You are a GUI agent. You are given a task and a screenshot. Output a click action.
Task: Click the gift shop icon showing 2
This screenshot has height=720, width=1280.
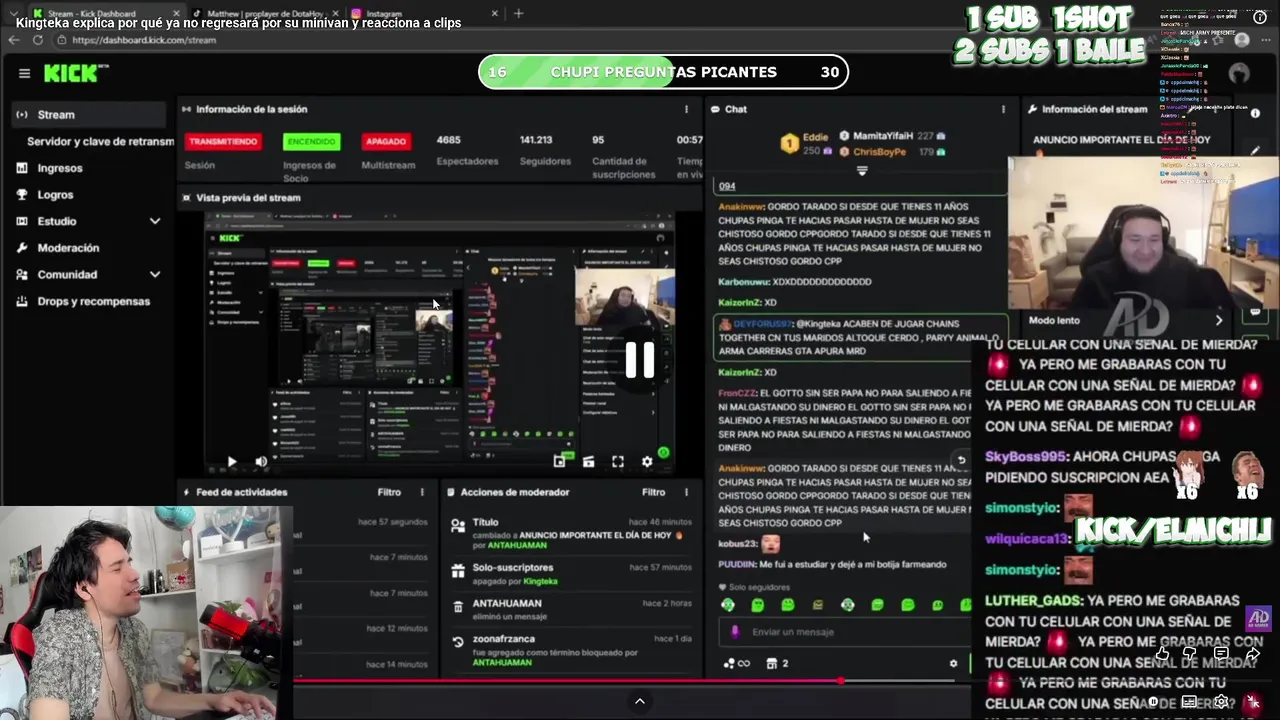[x=776, y=663]
